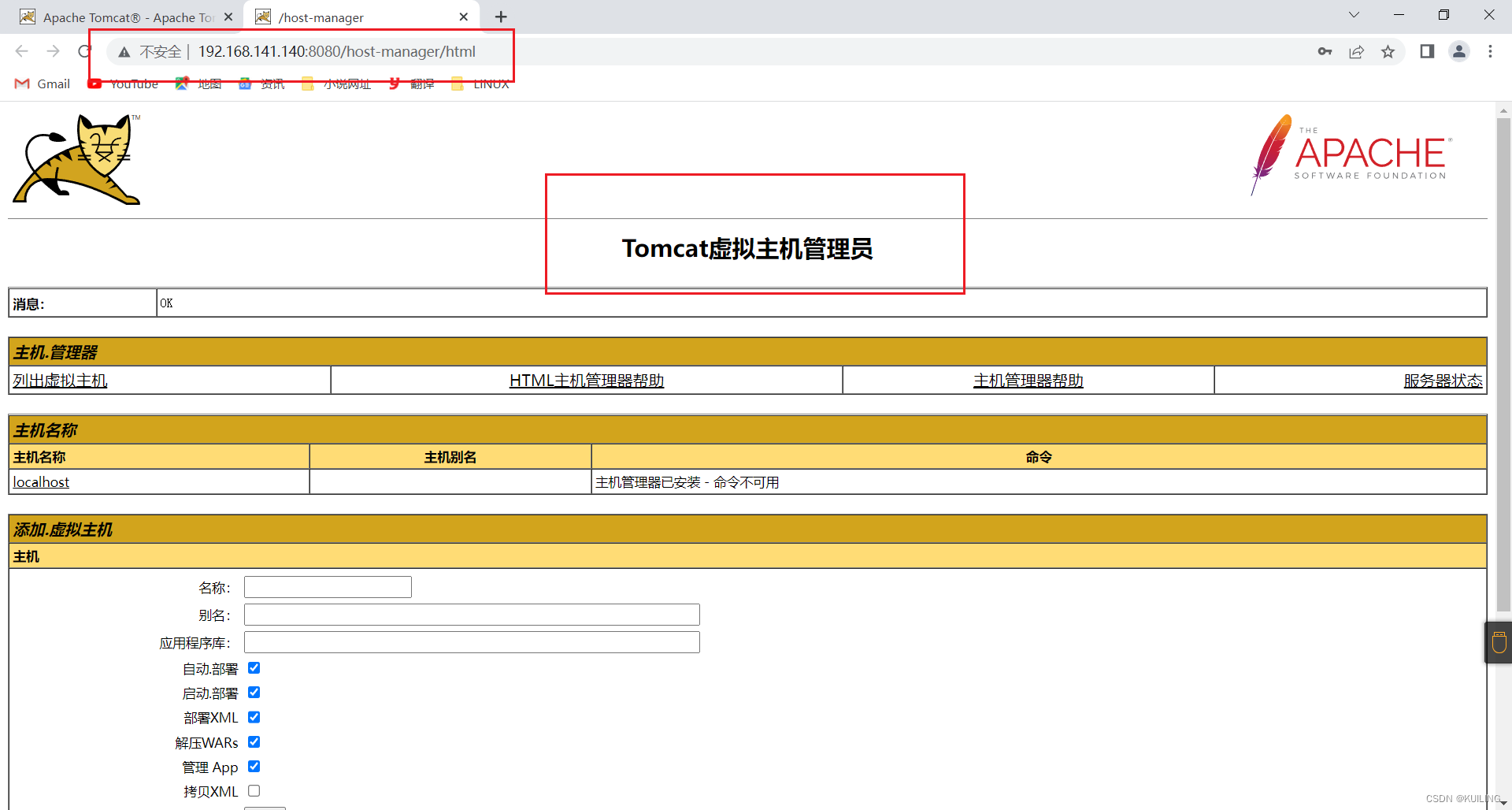Click the localhost host link

(x=41, y=482)
